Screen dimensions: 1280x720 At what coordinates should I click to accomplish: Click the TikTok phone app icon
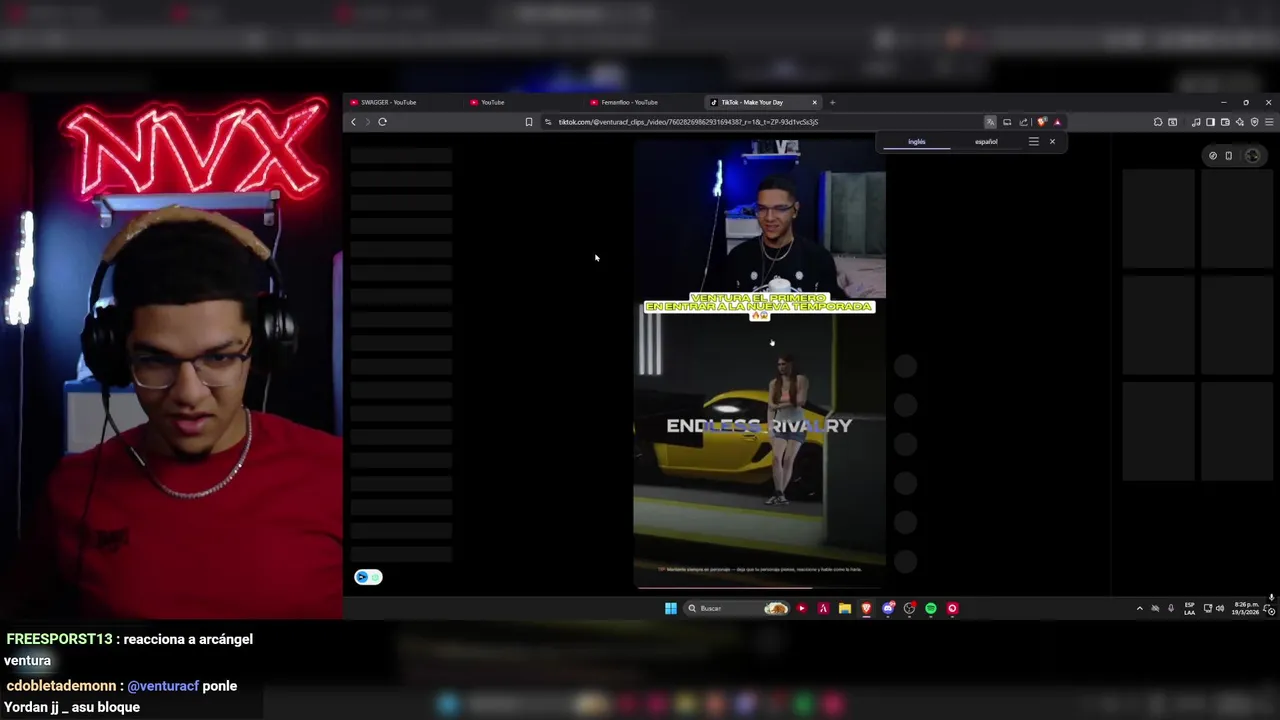[x=1229, y=156]
